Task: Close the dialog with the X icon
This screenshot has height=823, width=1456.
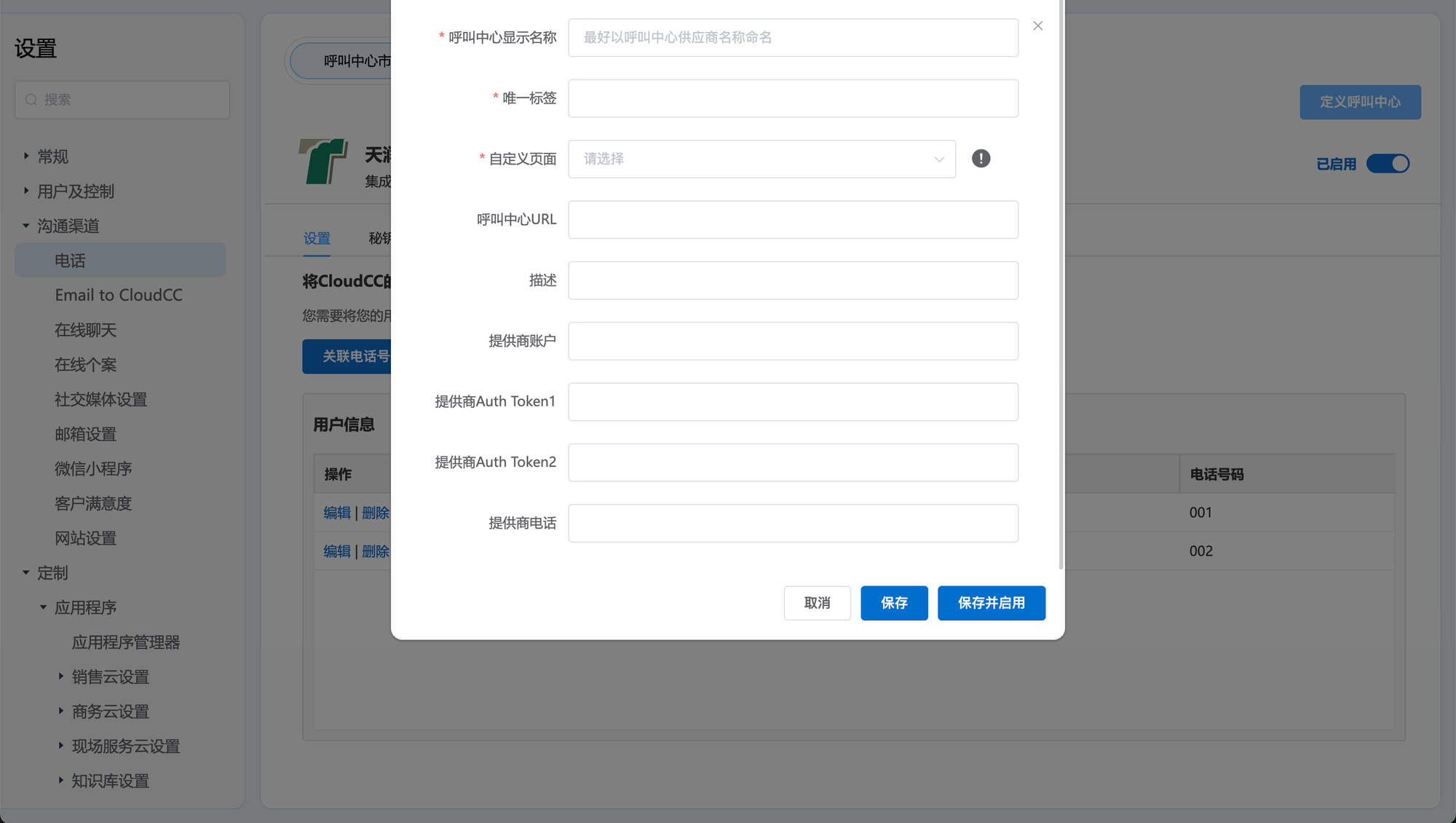Action: (x=1037, y=26)
